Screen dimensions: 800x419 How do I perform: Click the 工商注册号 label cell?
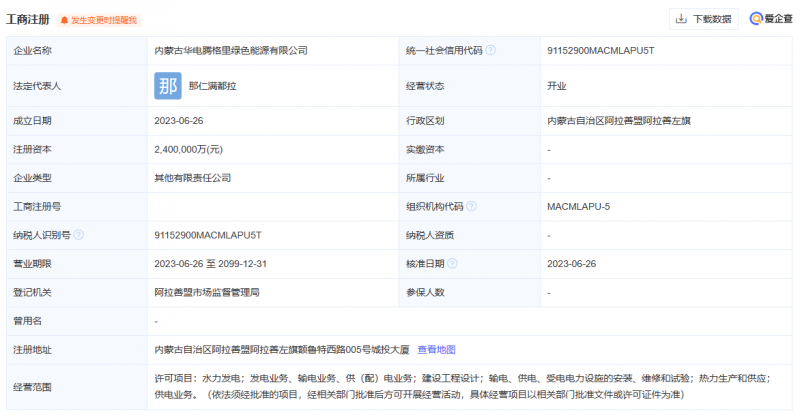(x=77, y=207)
